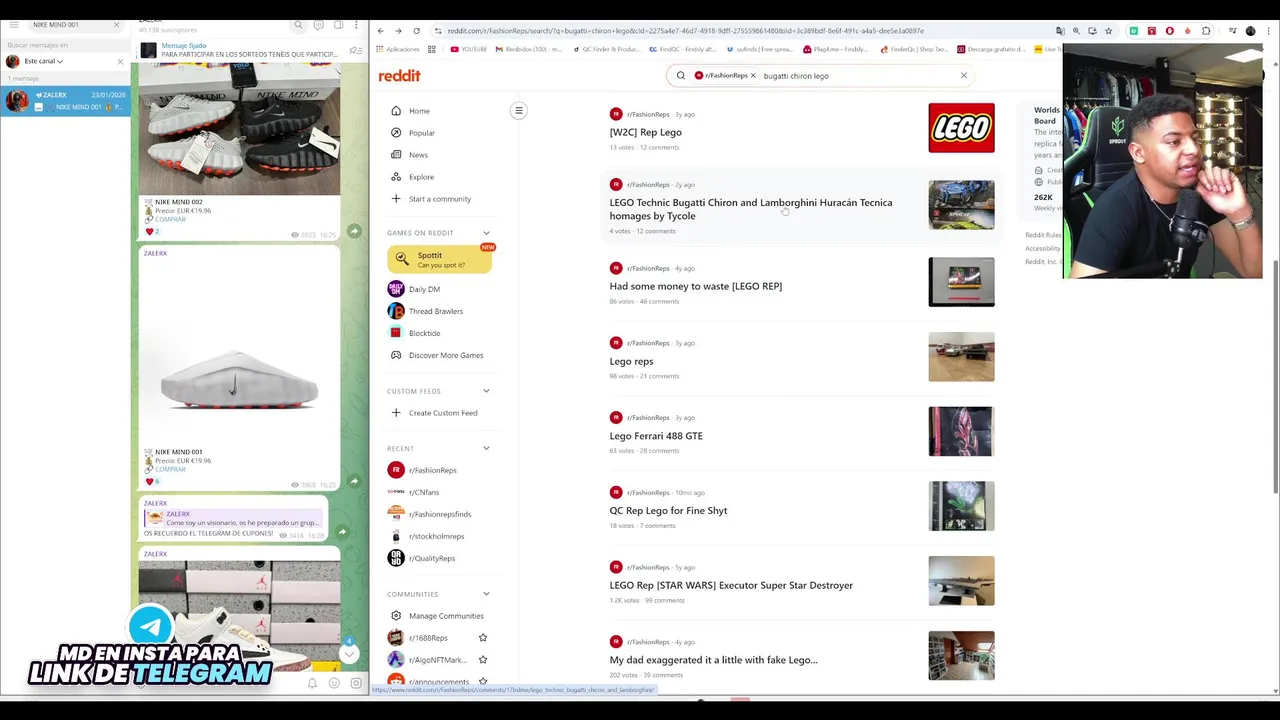1280x720 pixels.
Task: Open post LEGO Technic Bugatti Chiron and Lamborghini
Action: [751, 209]
